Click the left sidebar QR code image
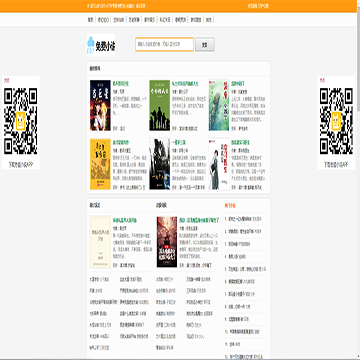The image size is (360, 360). pyautogui.click(x=21, y=121)
